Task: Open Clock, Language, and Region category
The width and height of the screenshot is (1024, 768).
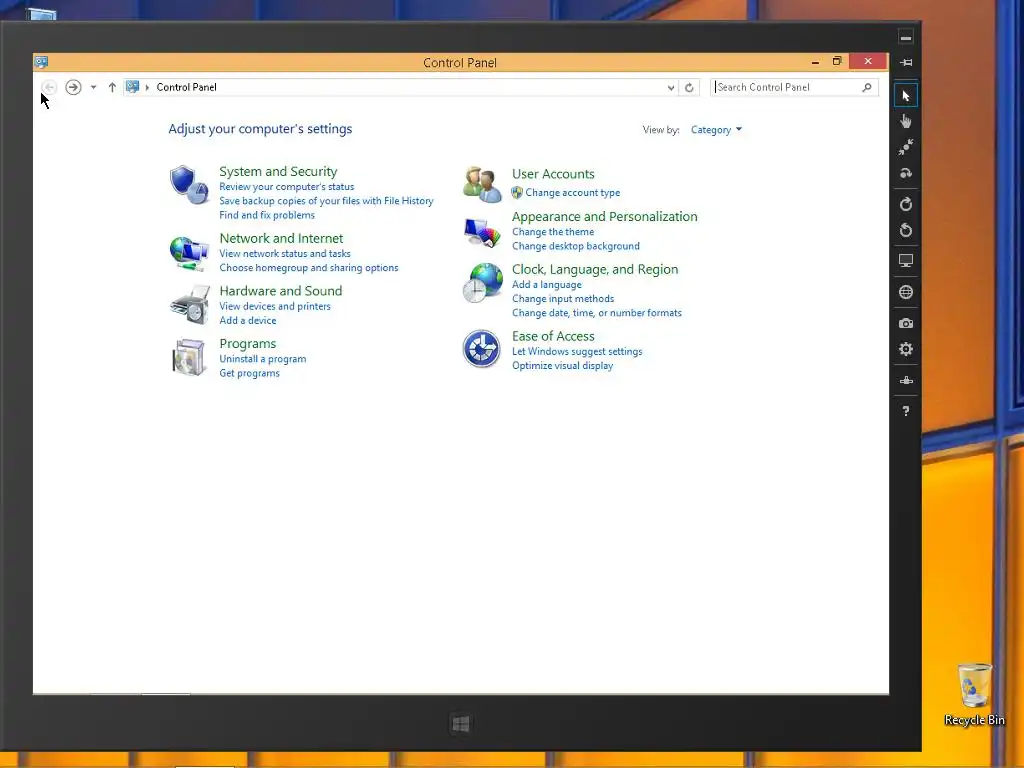Action: click(595, 269)
